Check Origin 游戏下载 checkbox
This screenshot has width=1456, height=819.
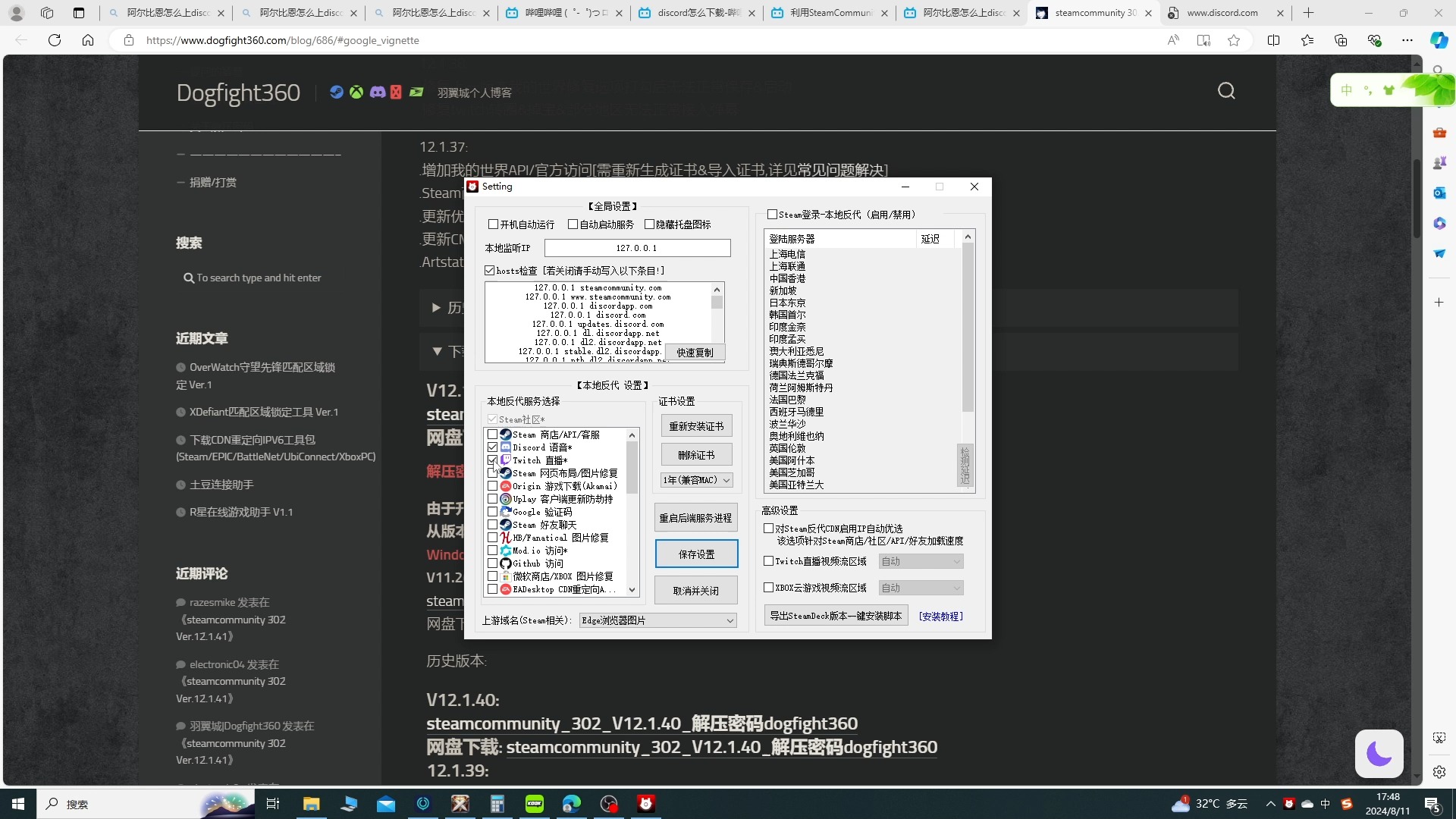pos(493,486)
